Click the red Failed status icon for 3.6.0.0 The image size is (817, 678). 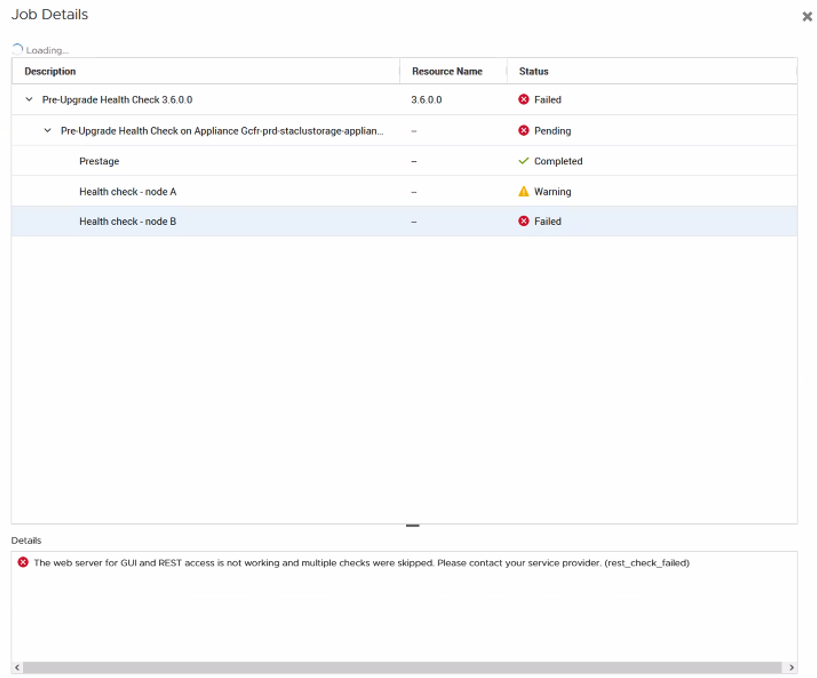pyautogui.click(x=523, y=100)
